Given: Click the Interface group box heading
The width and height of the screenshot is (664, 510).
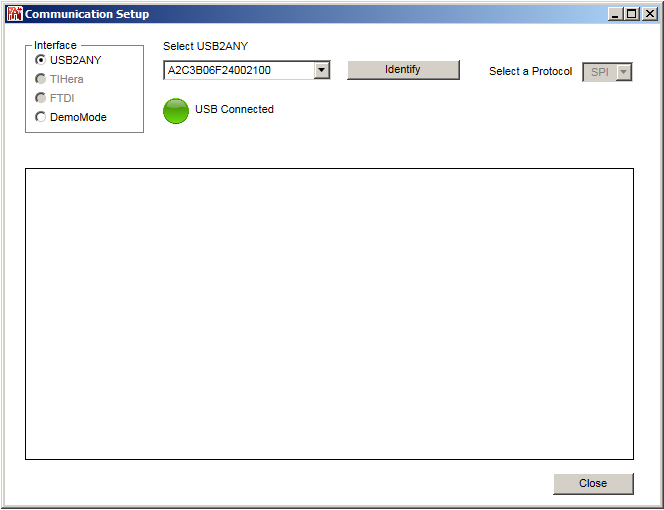Looking at the screenshot, I should [x=55, y=45].
